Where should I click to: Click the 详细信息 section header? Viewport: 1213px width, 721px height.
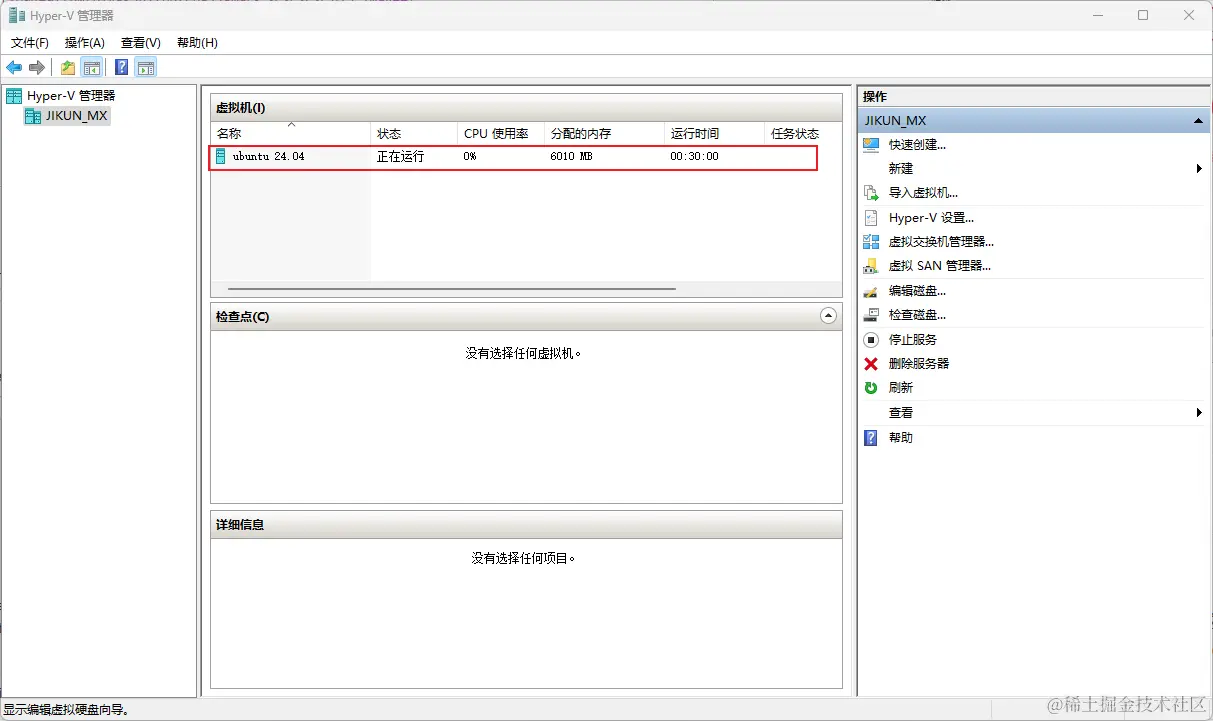(x=526, y=525)
